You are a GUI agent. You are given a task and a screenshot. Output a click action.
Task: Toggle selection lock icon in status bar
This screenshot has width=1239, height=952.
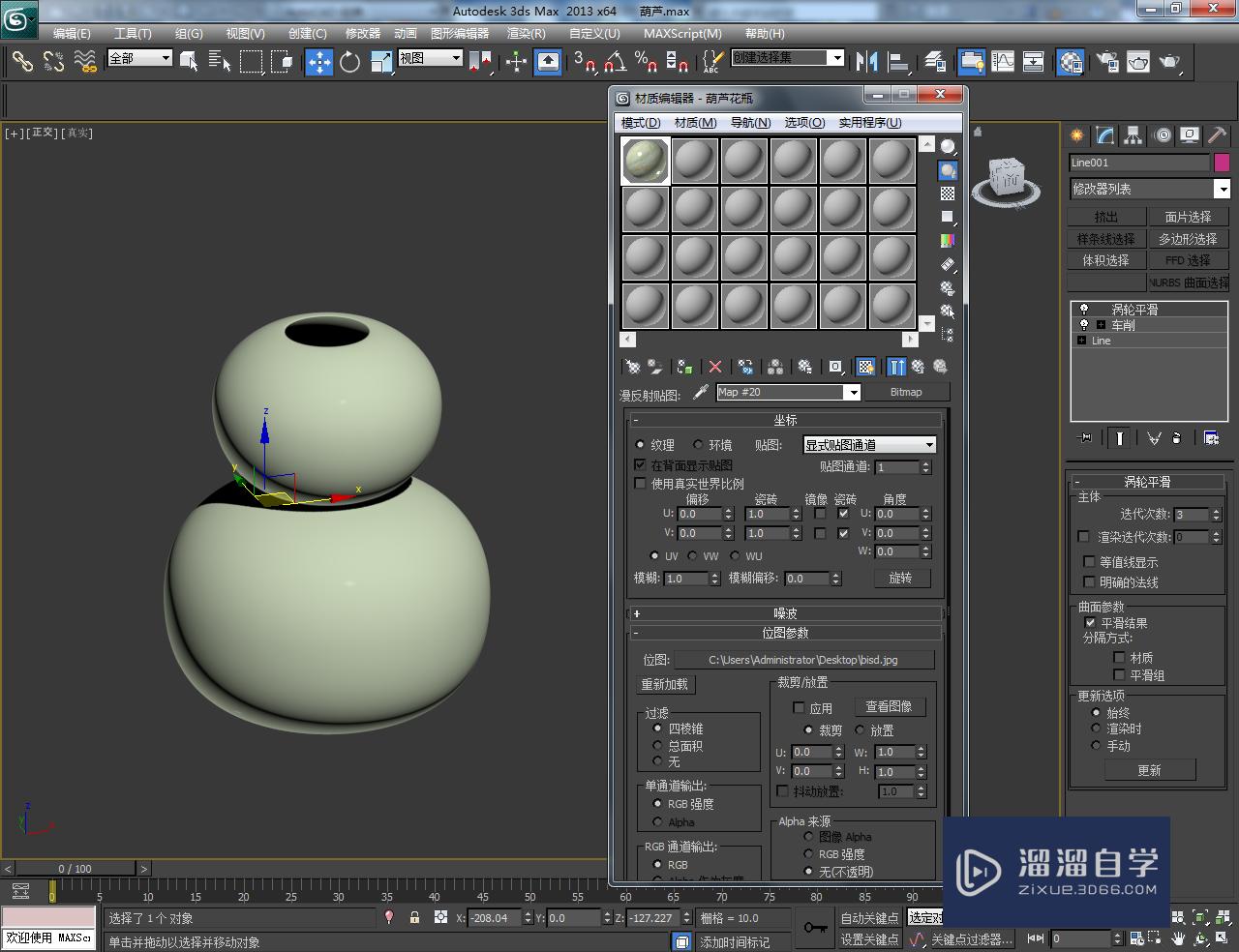(414, 917)
